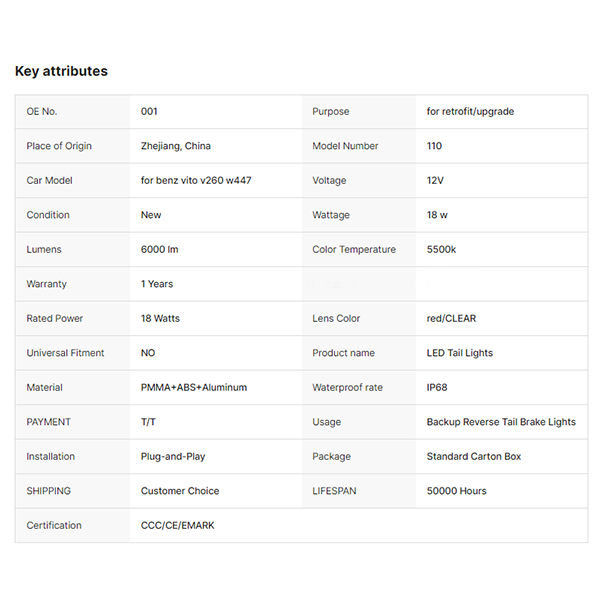The height and width of the screenshot is (600, 600).
Task: Click the 1 Years warranty value
Action: (x=157, y=284)
